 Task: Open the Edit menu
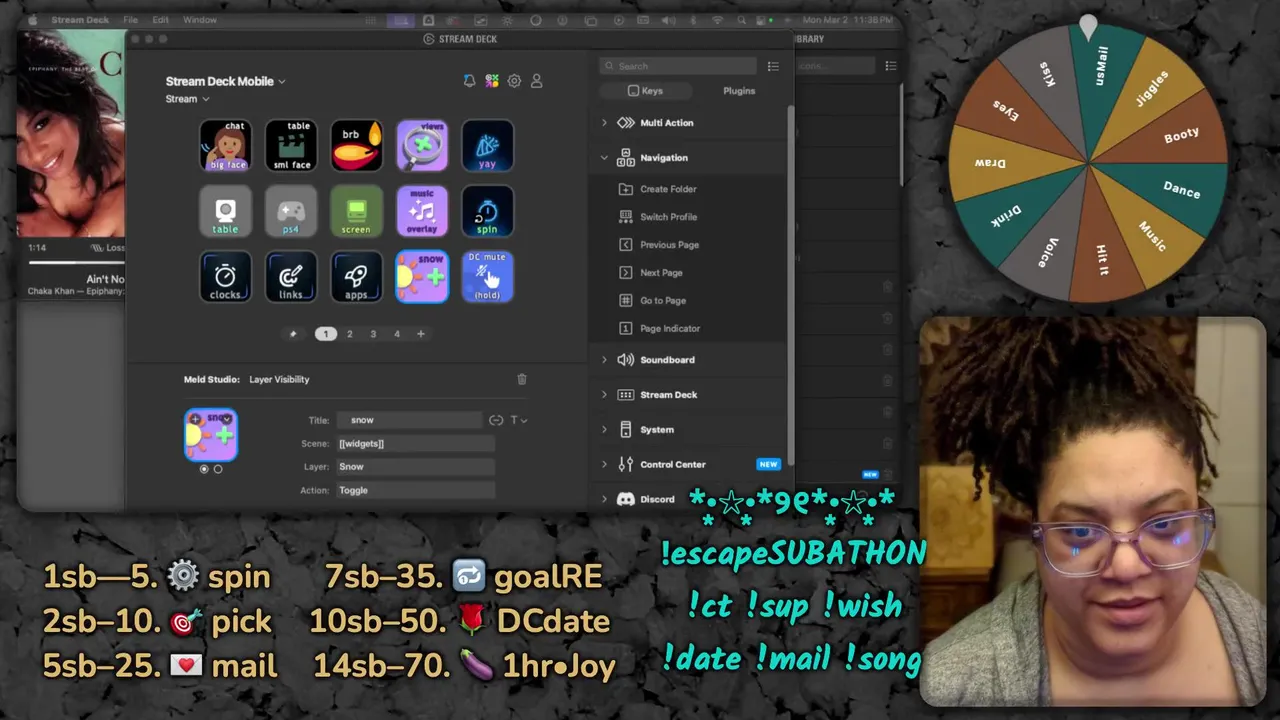pyautogui.click(x=160, y=20)
